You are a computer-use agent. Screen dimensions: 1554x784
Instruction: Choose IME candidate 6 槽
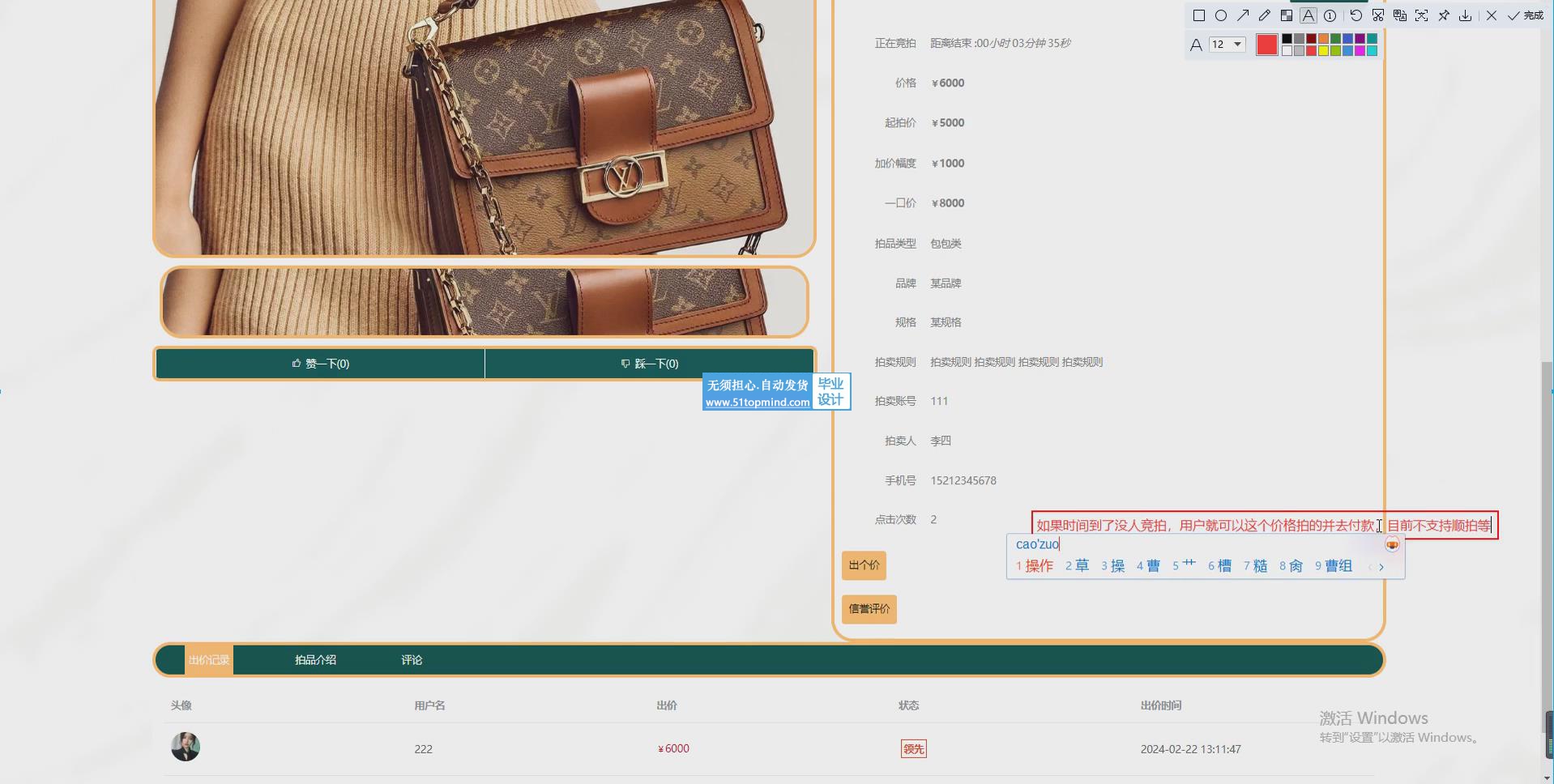(1219, 566)
